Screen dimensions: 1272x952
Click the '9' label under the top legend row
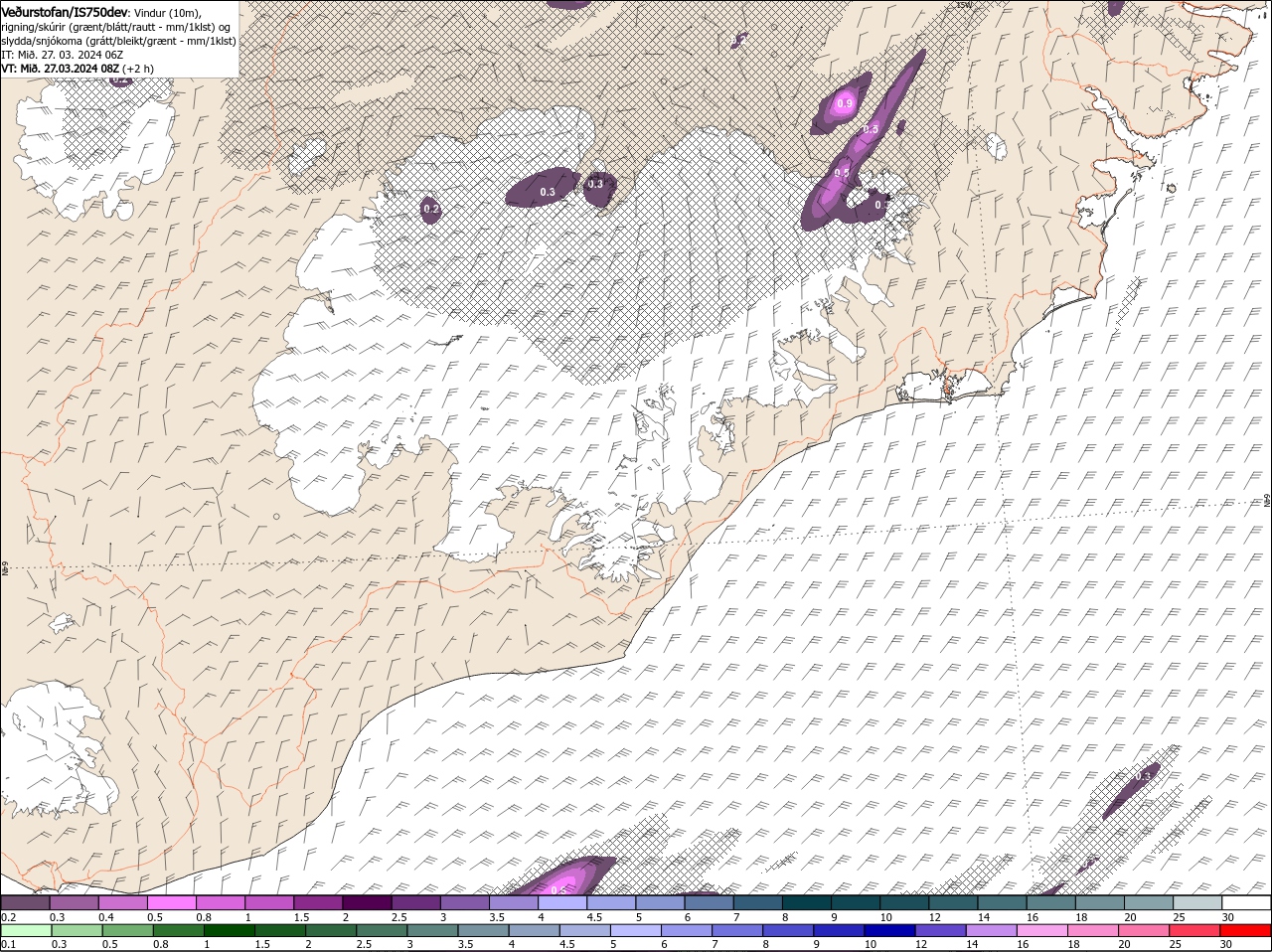click(834, 917)
